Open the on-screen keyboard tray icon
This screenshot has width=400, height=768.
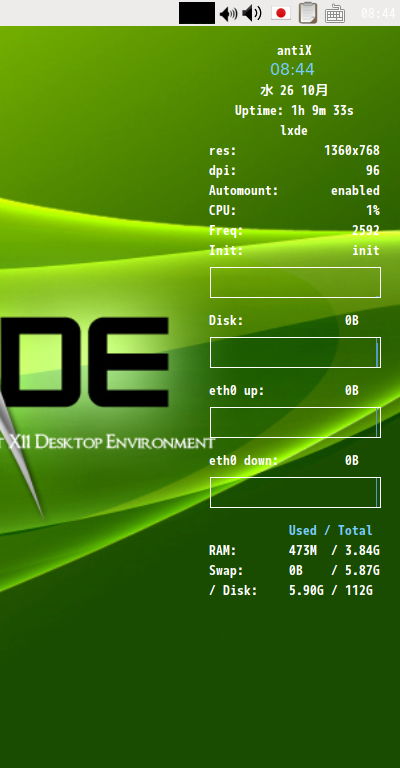(x=335, y=13)
